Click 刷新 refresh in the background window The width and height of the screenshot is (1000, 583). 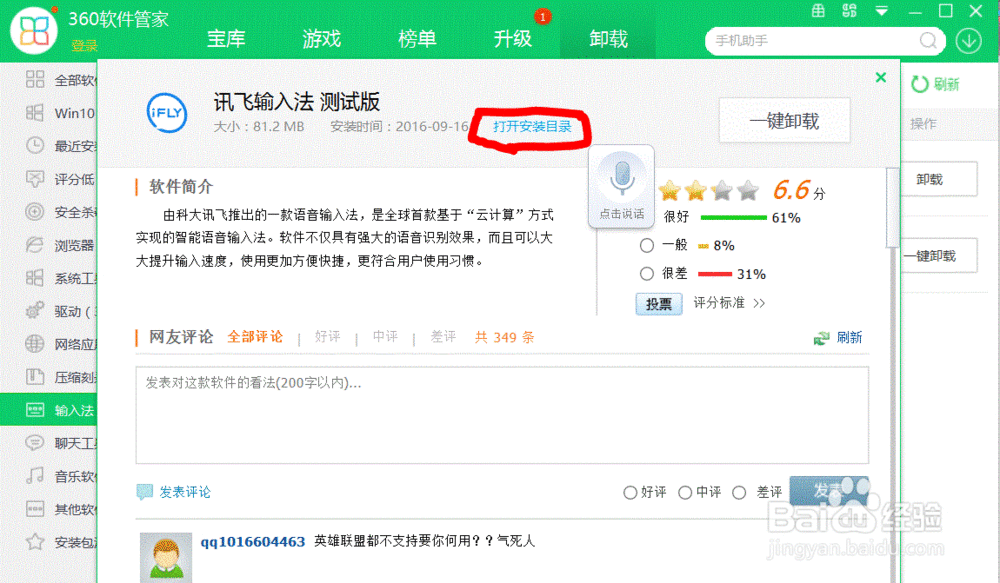(x=936, y=84)
